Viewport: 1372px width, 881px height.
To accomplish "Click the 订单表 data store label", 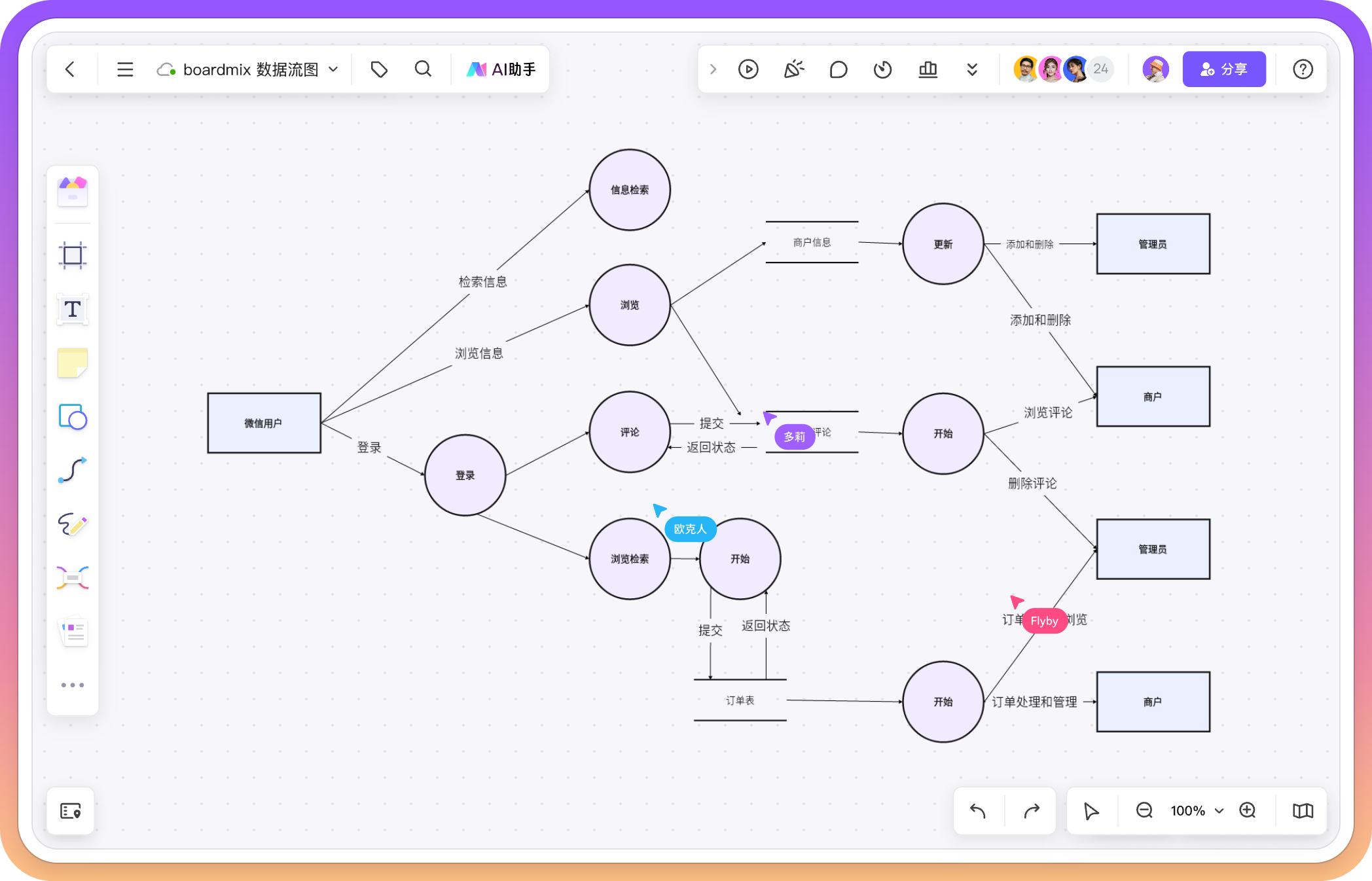I will [x=740, y=700].
